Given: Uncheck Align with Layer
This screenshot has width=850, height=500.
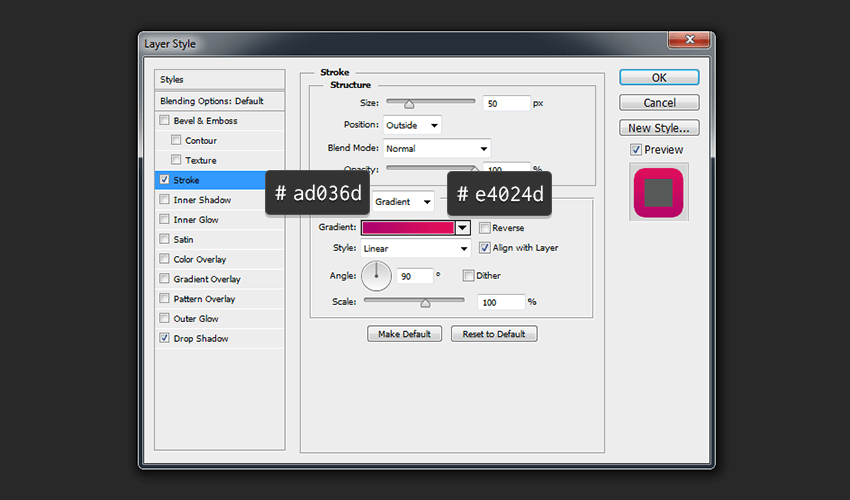Looking at the screenshot, I should pyautogui.click(x=485, y=248).
